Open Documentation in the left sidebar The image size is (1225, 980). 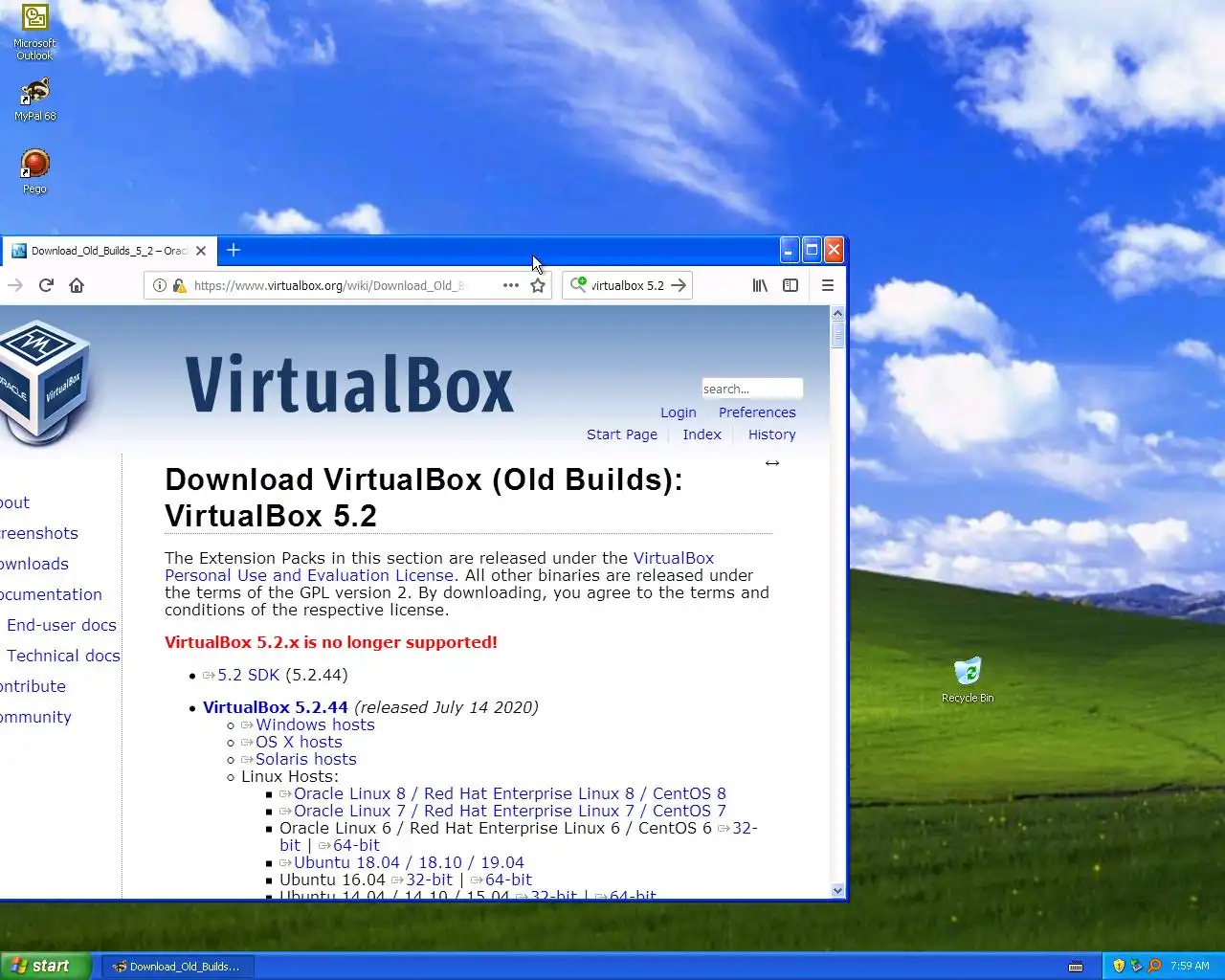51,594
